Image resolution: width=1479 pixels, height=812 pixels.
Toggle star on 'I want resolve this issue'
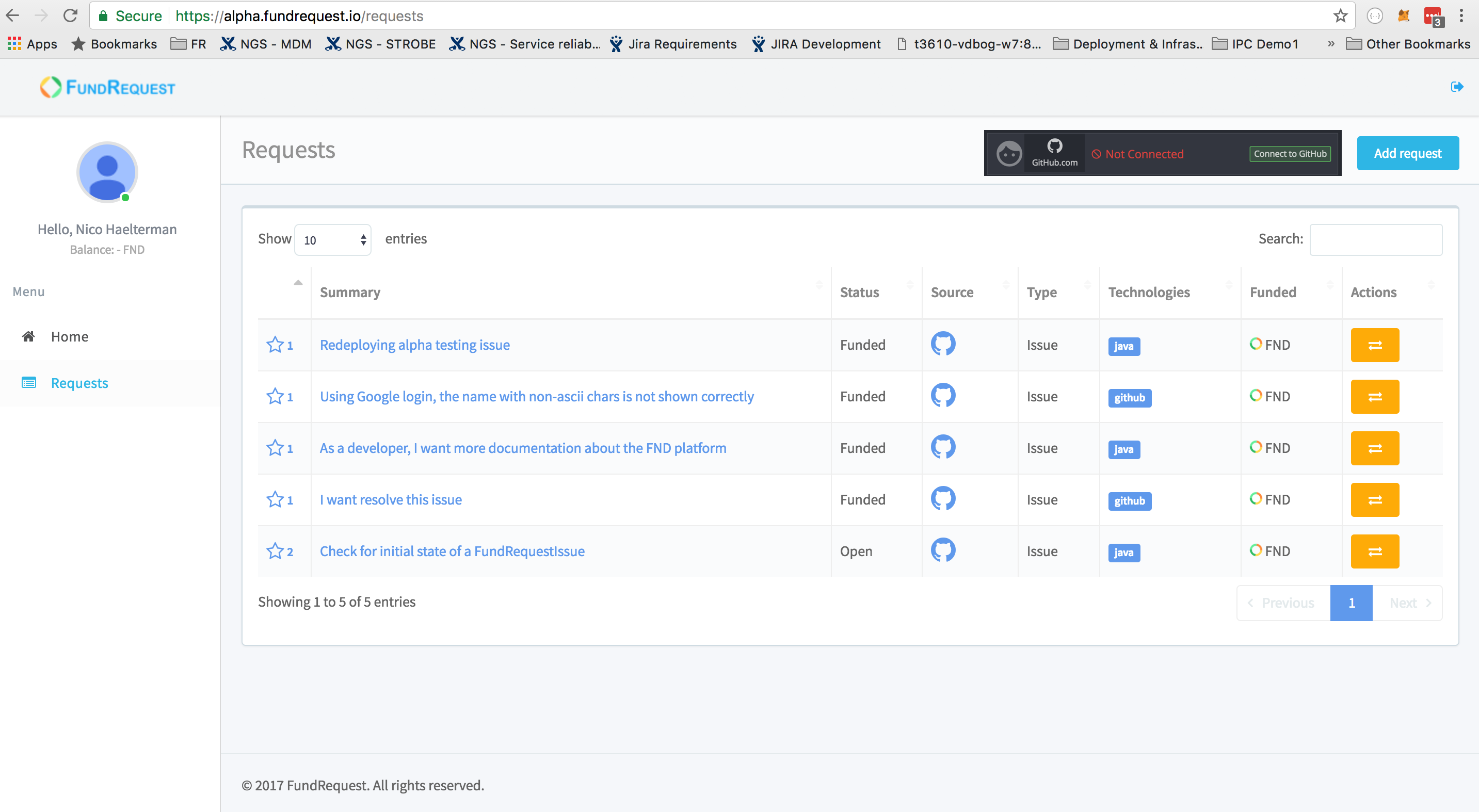[x=275, y=499]
